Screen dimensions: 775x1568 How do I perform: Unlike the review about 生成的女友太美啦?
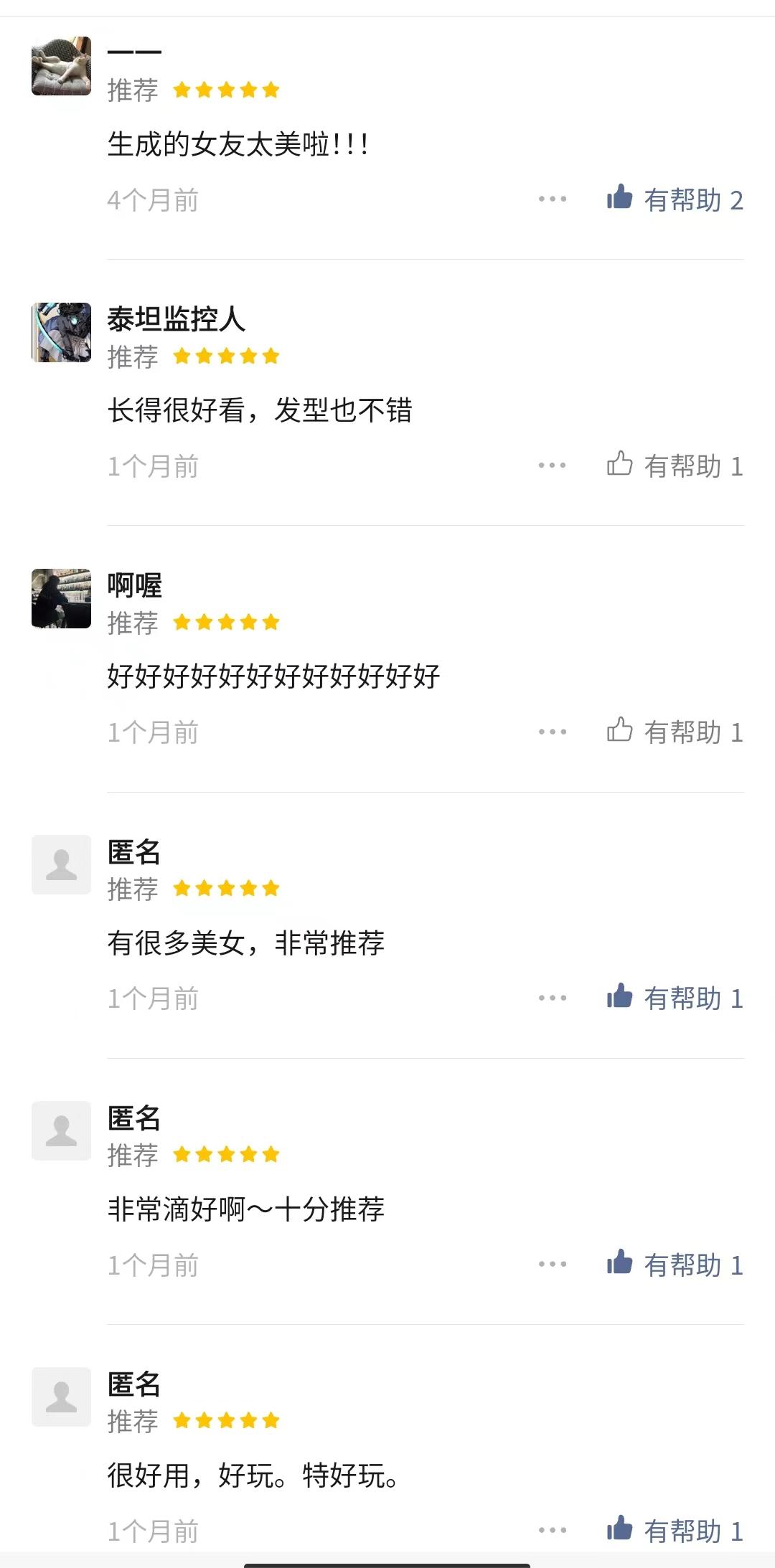coord(619,198)
